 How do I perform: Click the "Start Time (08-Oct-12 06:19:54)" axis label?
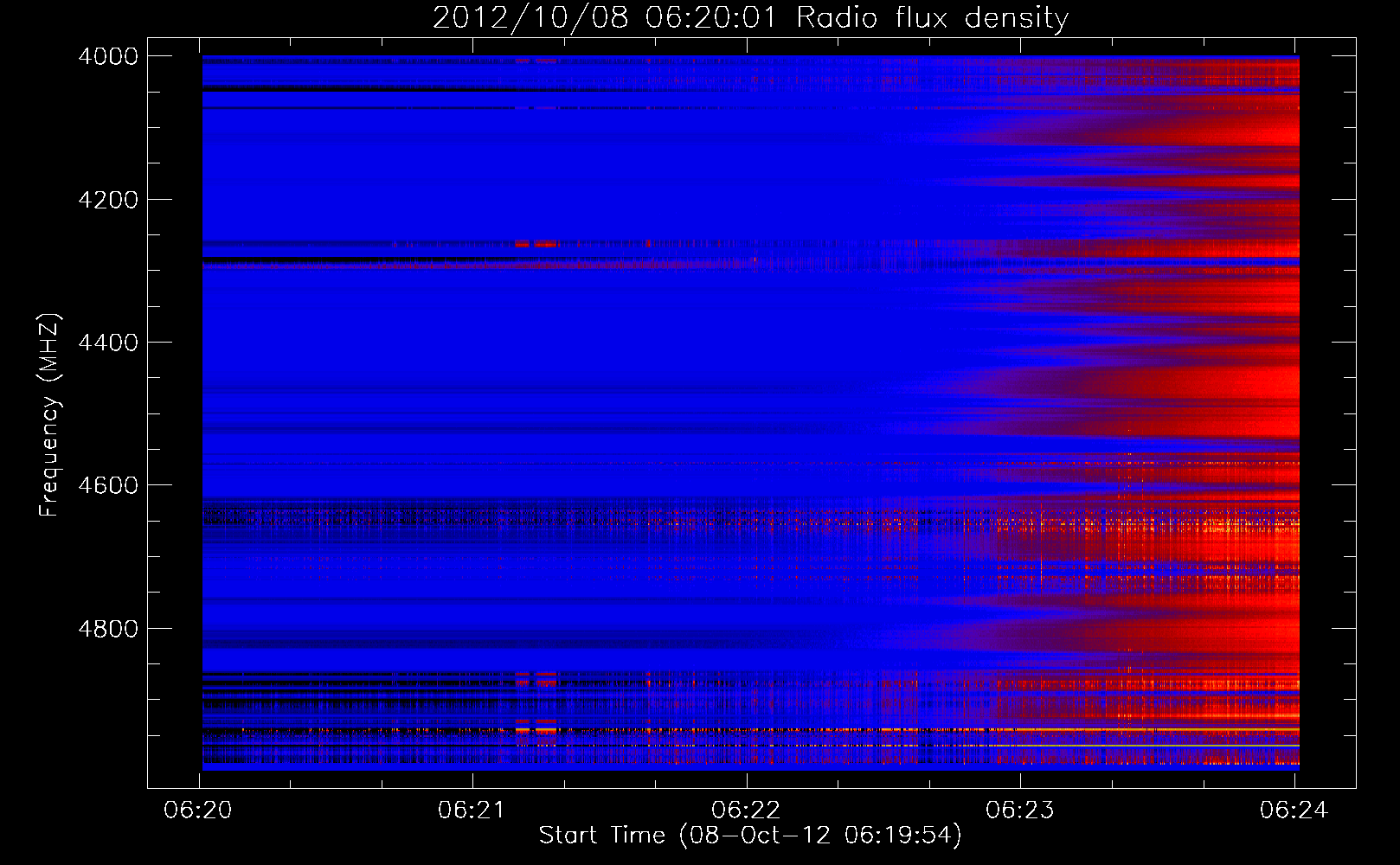(x=750, y=836)
